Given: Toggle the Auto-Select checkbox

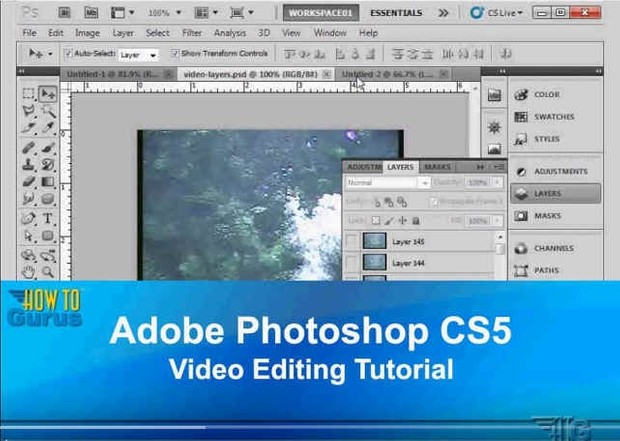Looking at the screenshot, I should 68,53.
